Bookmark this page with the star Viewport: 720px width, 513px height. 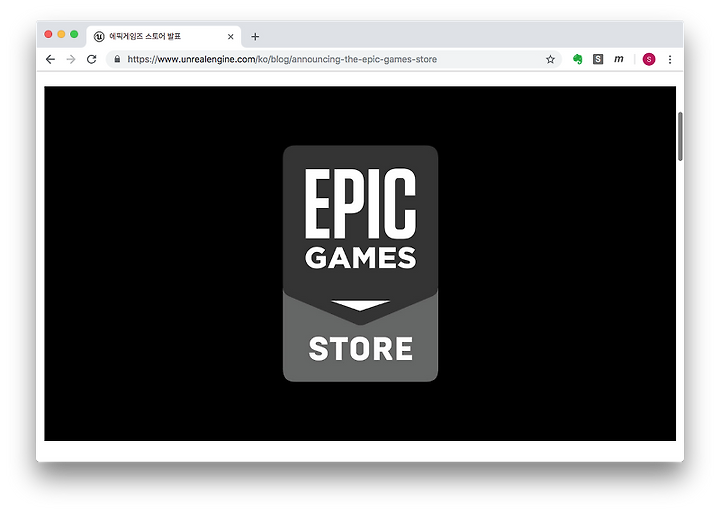click(x=550, y=59)
